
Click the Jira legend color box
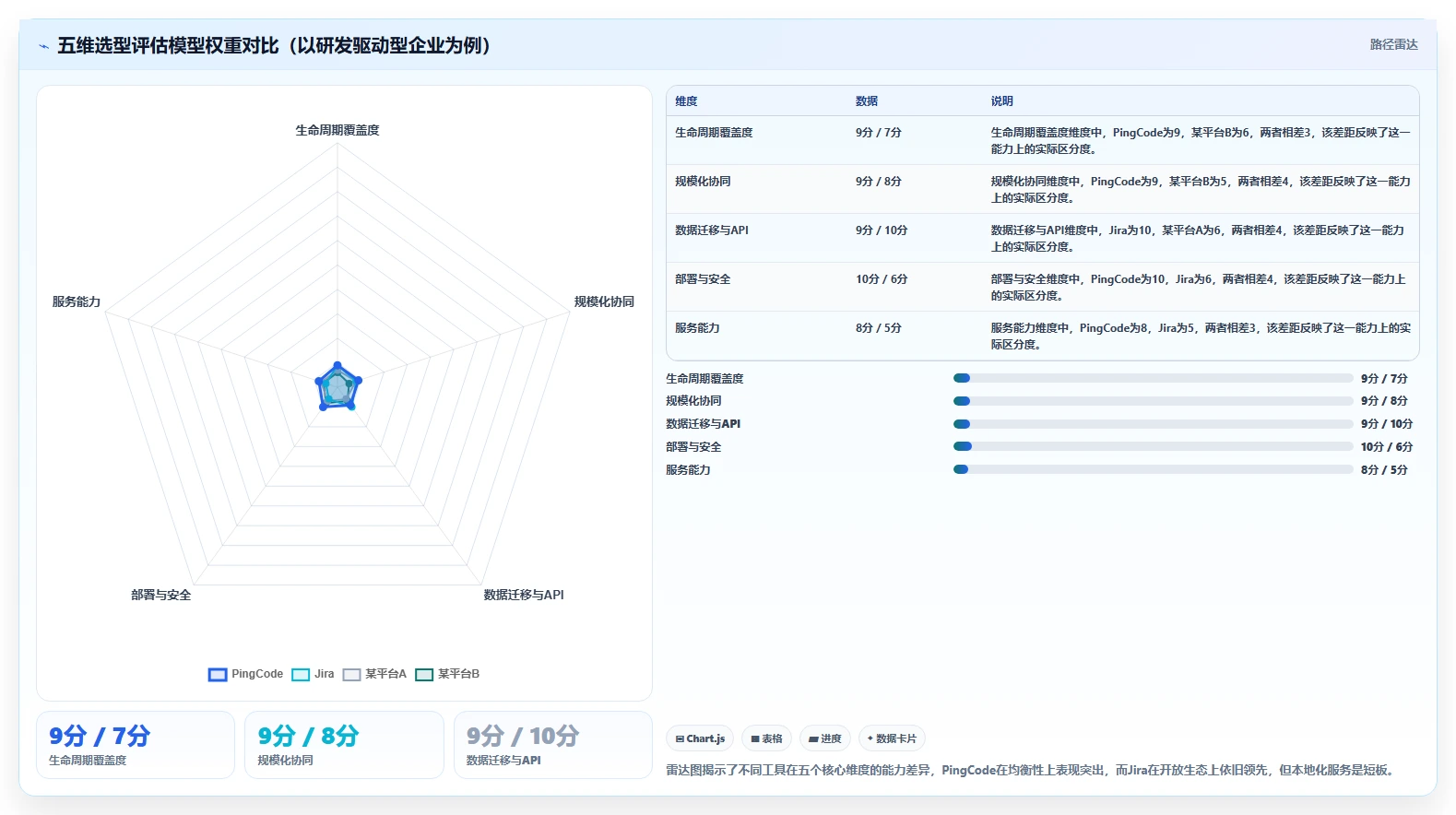pyautogui.click(x=301, y=675)
